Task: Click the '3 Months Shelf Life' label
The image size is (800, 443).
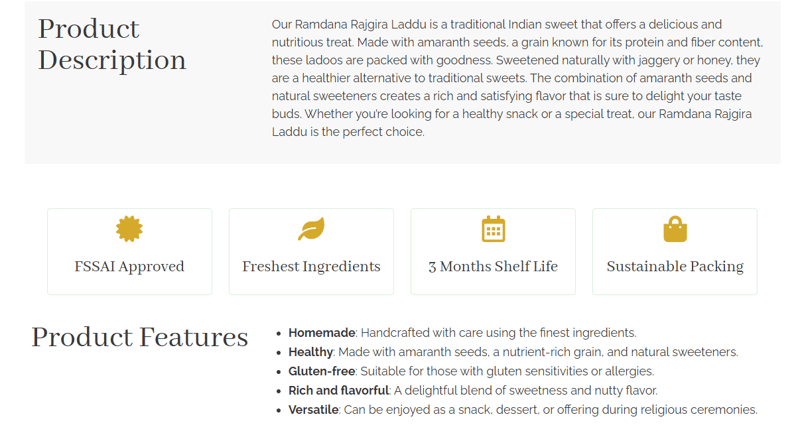Action: point(493,267)
